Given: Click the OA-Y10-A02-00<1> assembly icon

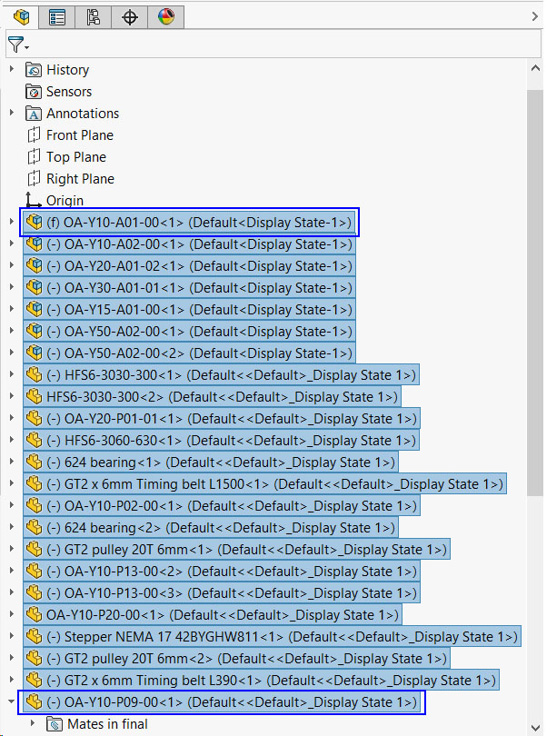Looking at the screenshot, I should coord(34,244).
